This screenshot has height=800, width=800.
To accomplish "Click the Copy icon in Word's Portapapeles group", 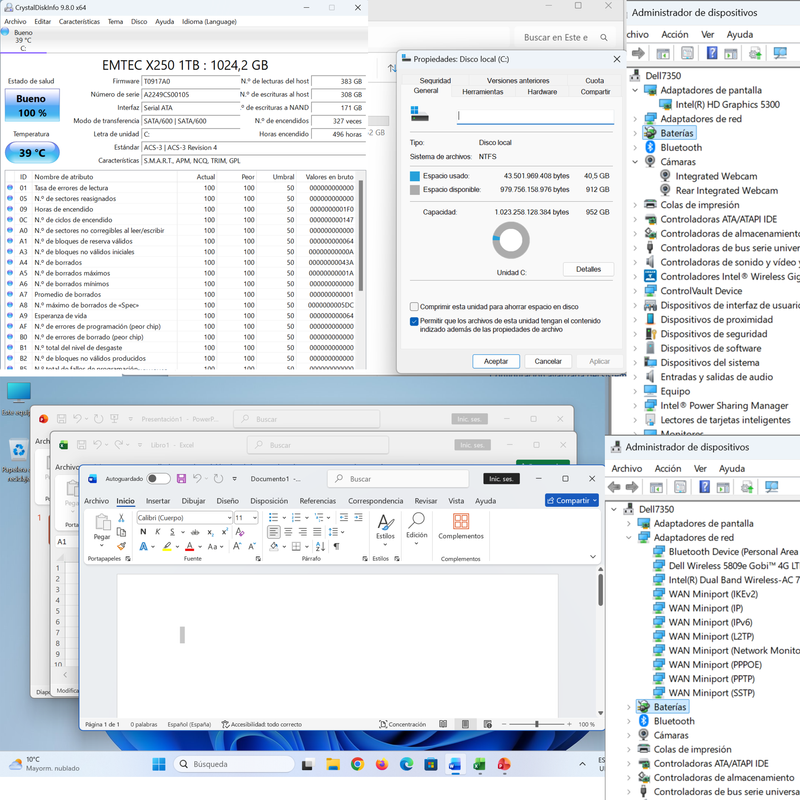I will (x=121, y=532).
